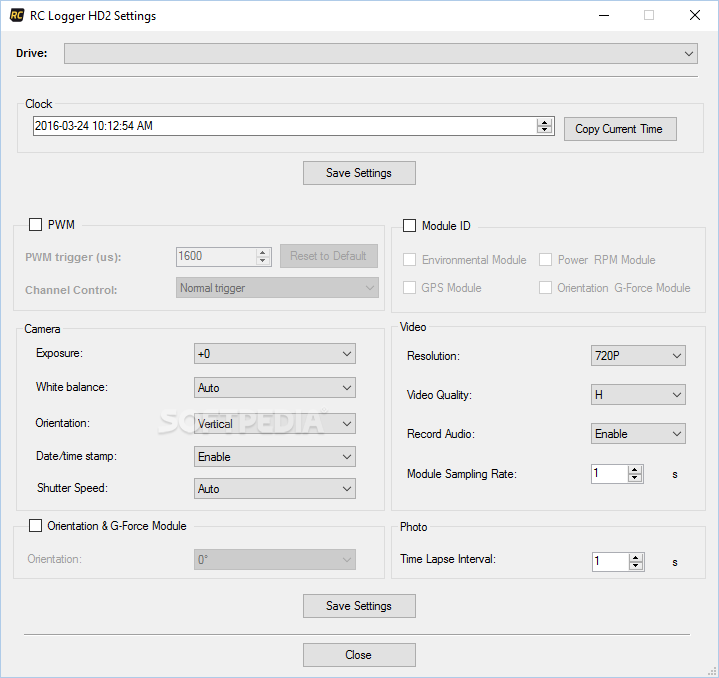
Task: Minimize the RC Logger settings window
Action: (604, 16)
